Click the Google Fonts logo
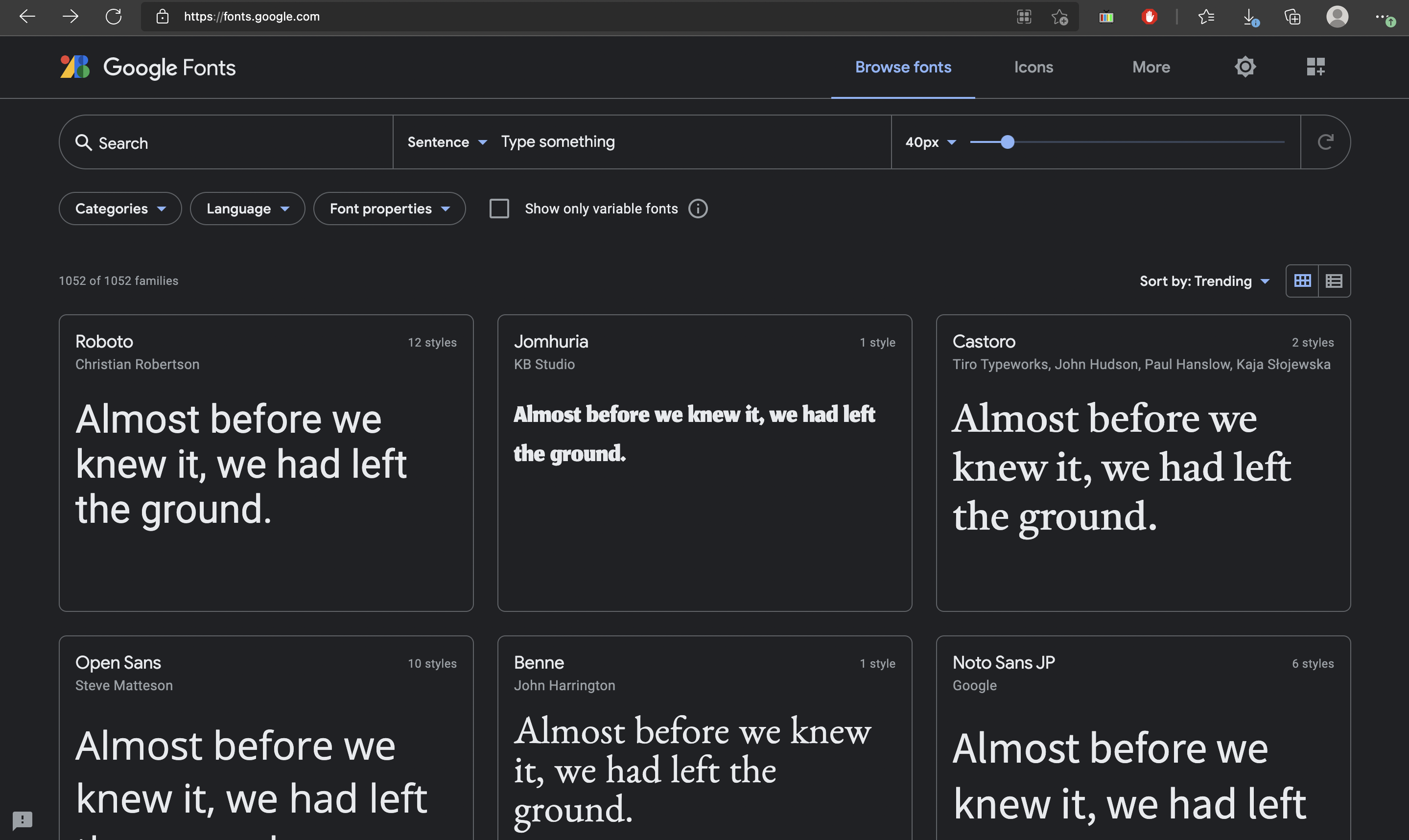The width and height of the screenshot is (1409, 840). coord(148,67)
